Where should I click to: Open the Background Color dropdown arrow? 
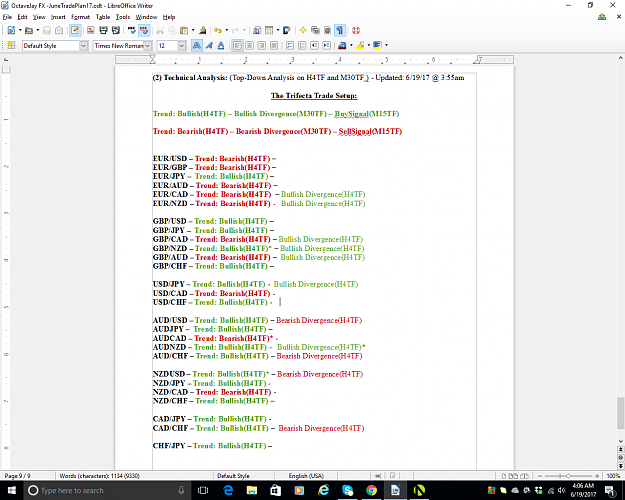tap(386, 45)
